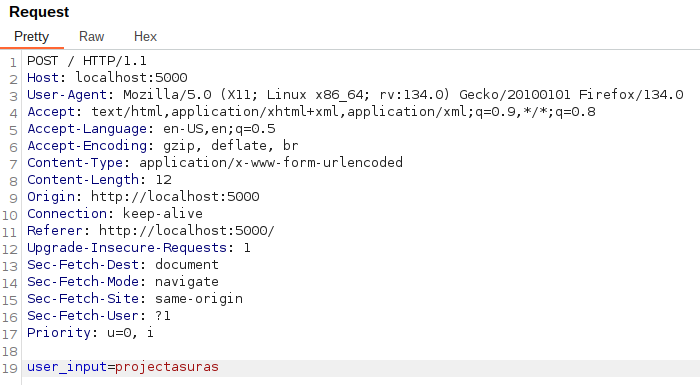Select the Pretty tab
The image size is (700, 385).
31,37
